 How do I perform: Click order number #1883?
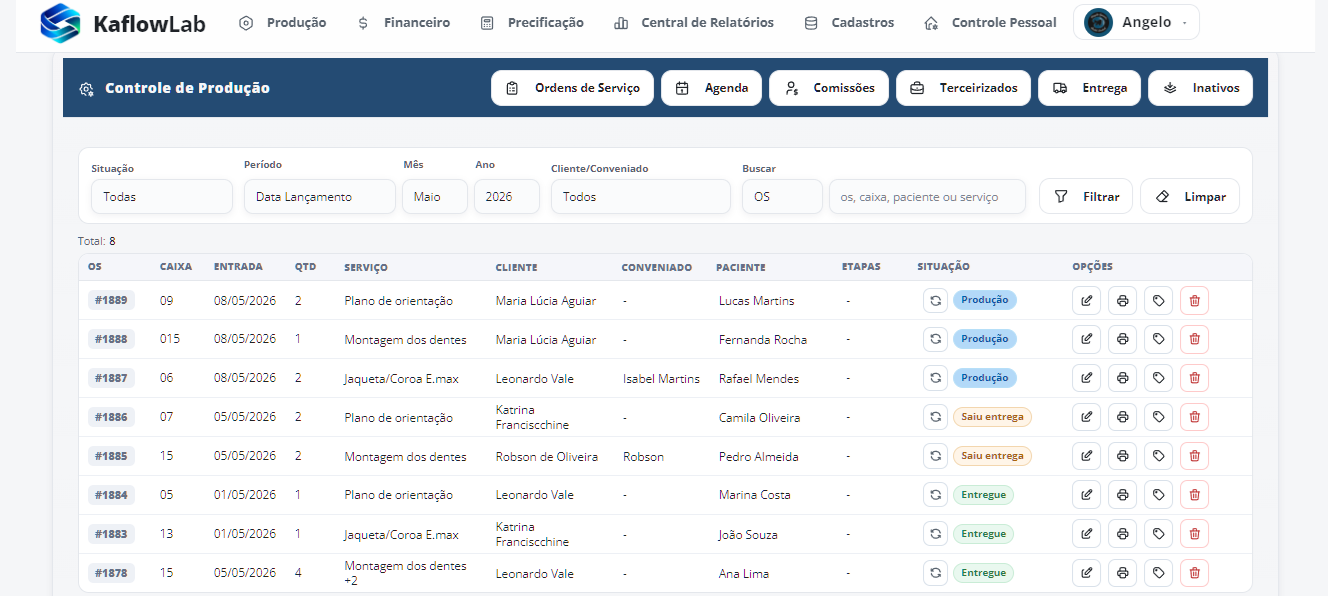click(x=111, y=534)
